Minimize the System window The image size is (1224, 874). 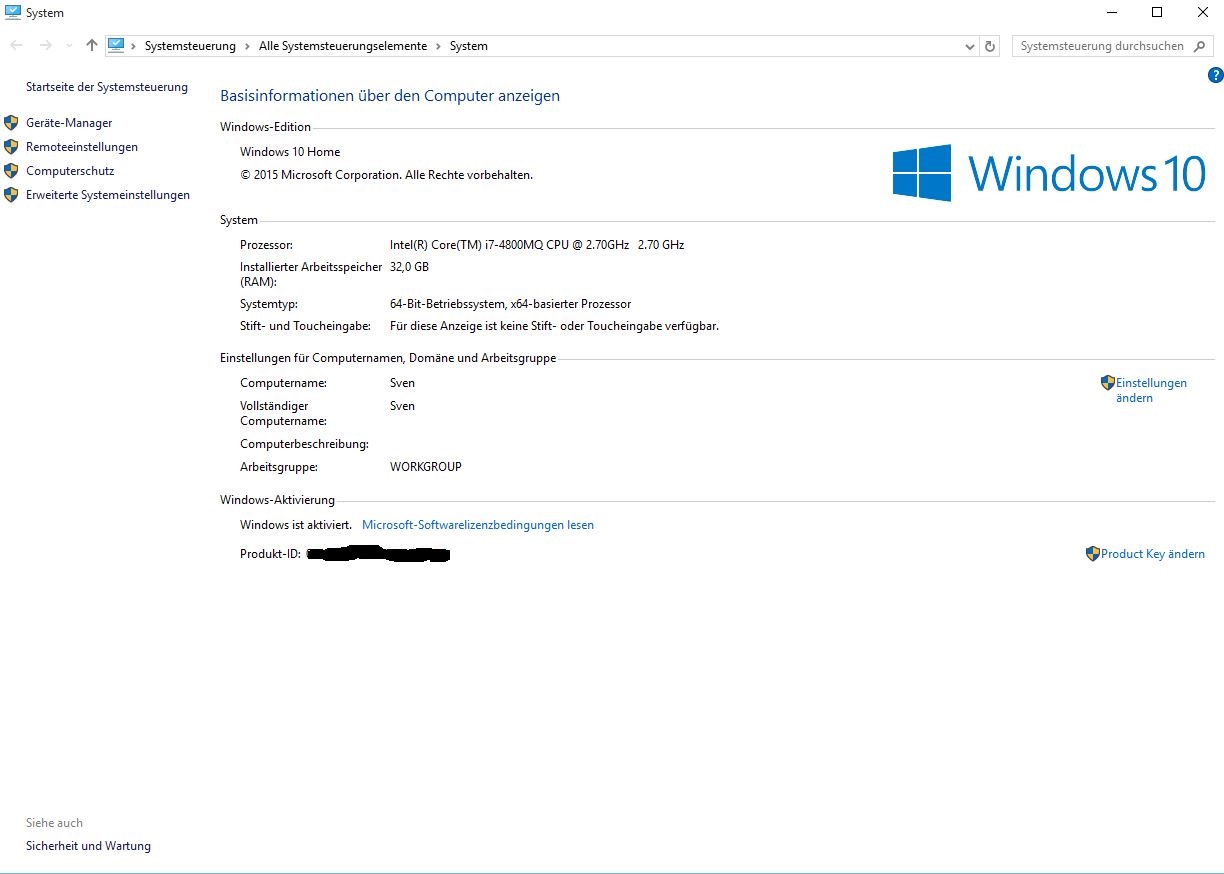click(x=1112, y=12)
